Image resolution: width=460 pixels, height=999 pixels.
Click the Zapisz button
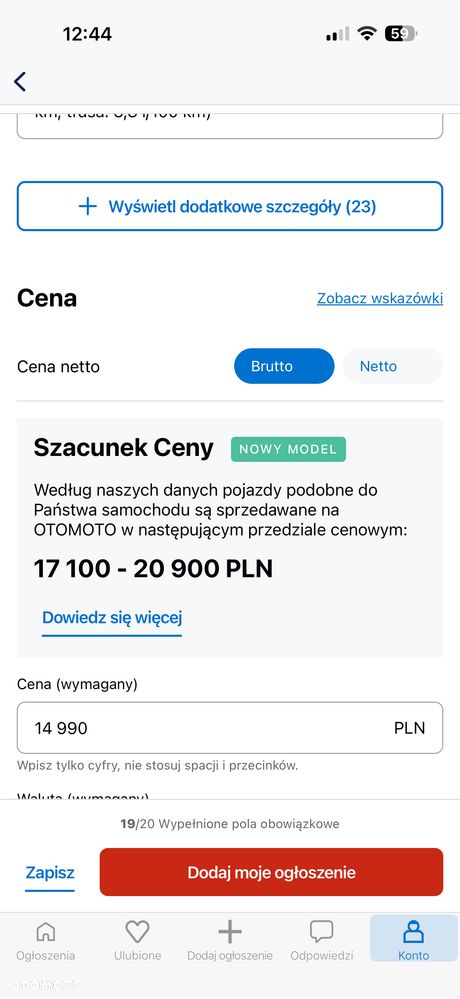point(50,873)
